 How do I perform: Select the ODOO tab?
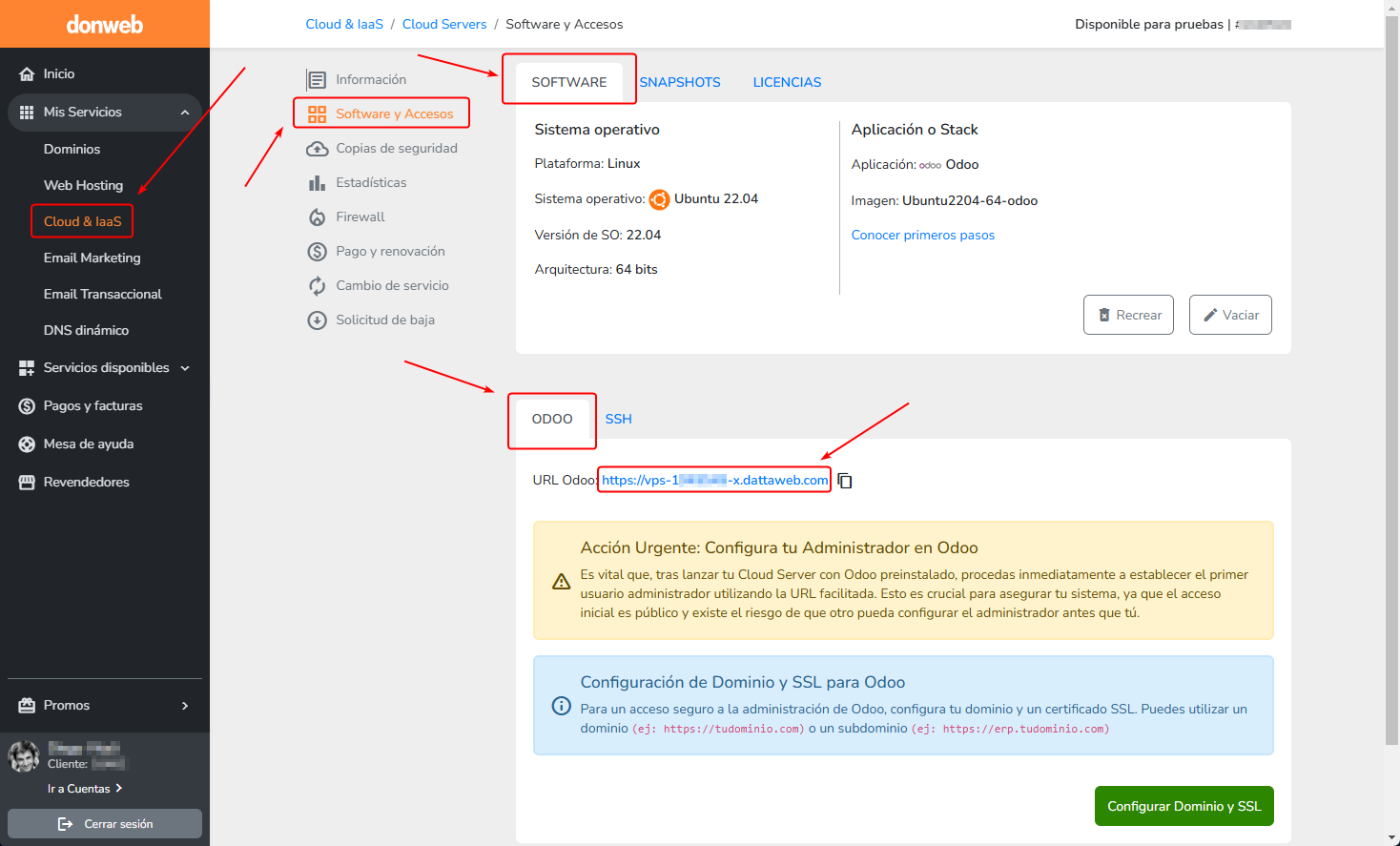tap(552, 419)
